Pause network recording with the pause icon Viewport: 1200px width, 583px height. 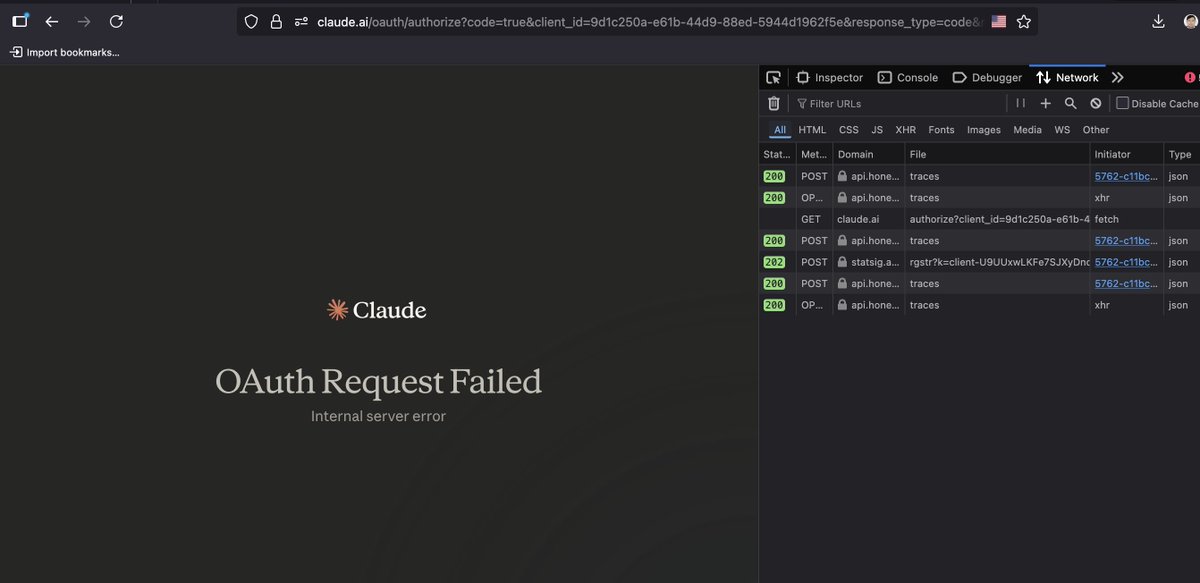(1021, 103)
